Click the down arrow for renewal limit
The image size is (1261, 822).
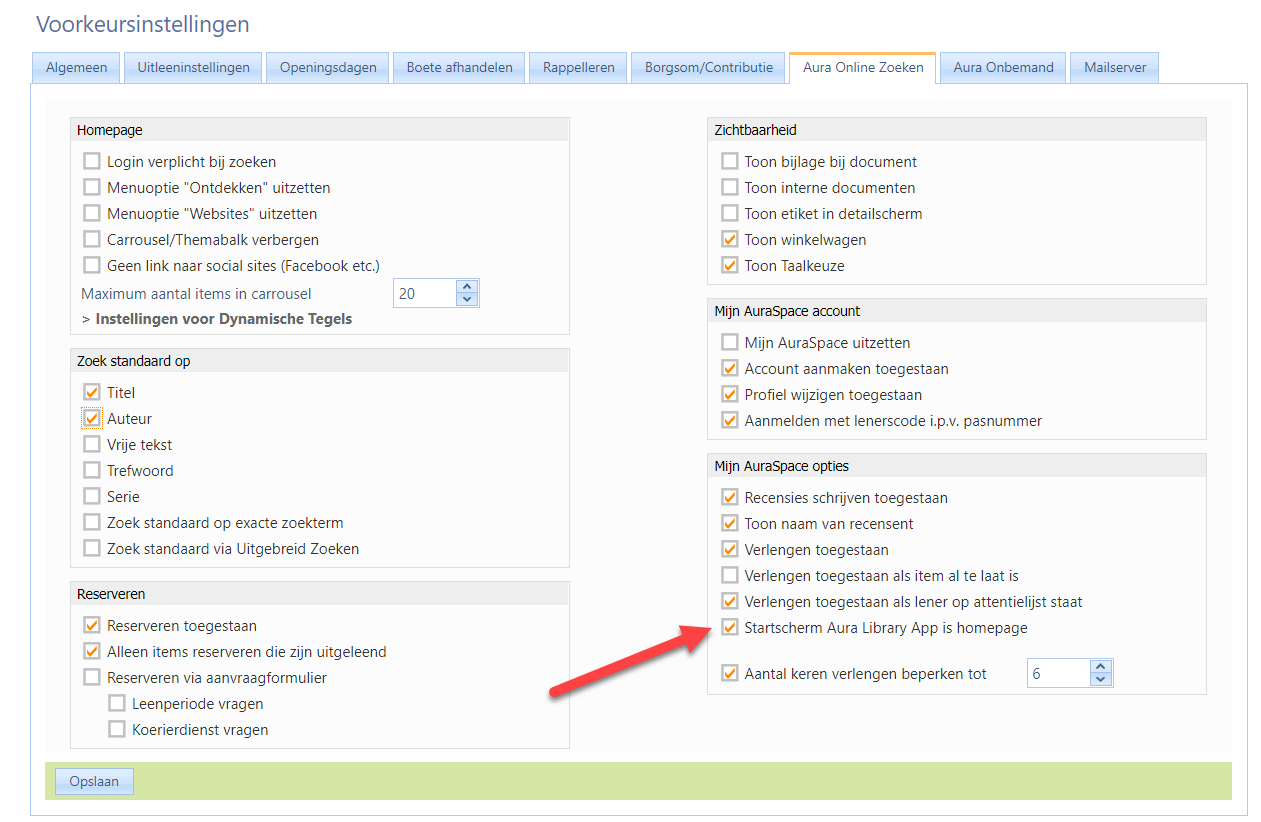click(x=1101, y=680)
